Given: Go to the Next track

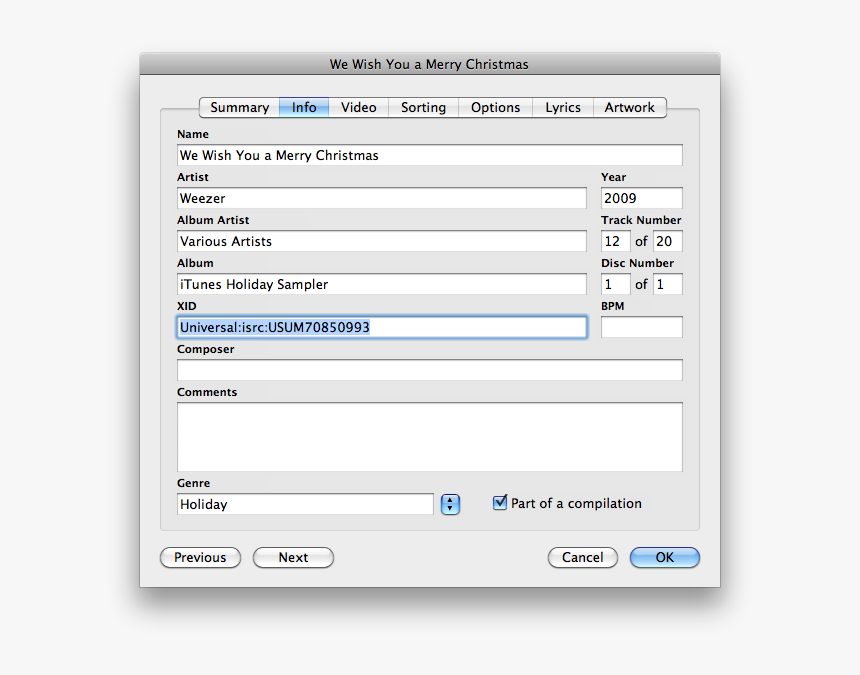Looking at the screenshot, I should click(293, 557).
